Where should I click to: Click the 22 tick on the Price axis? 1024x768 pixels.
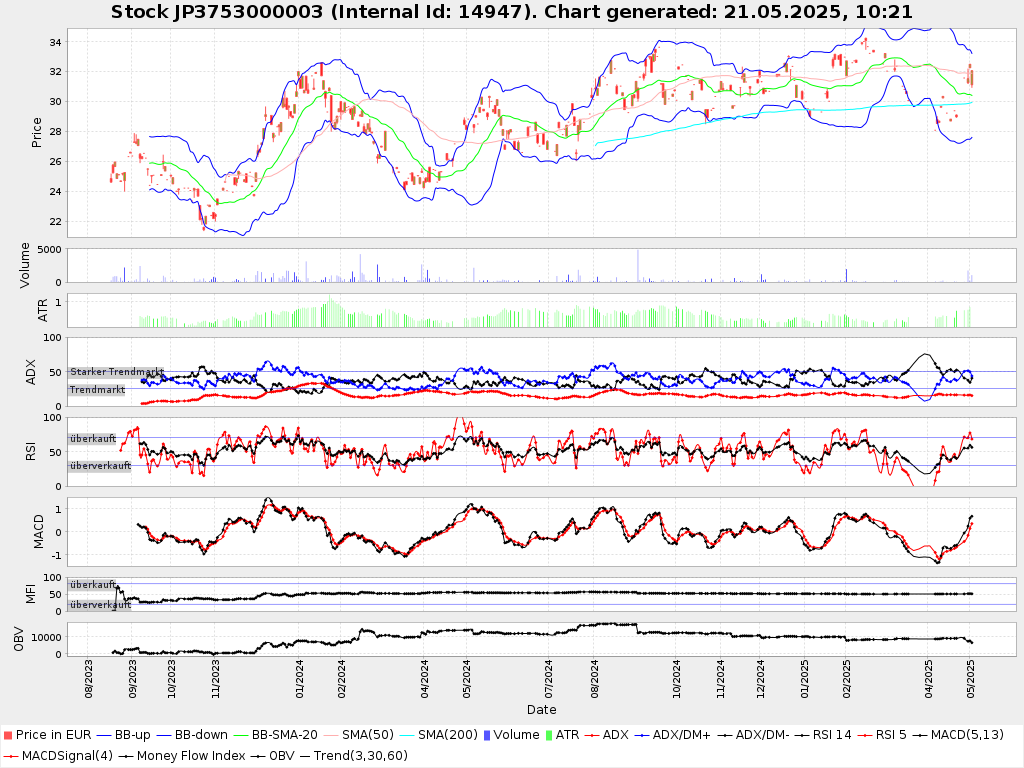click(55, 222)
